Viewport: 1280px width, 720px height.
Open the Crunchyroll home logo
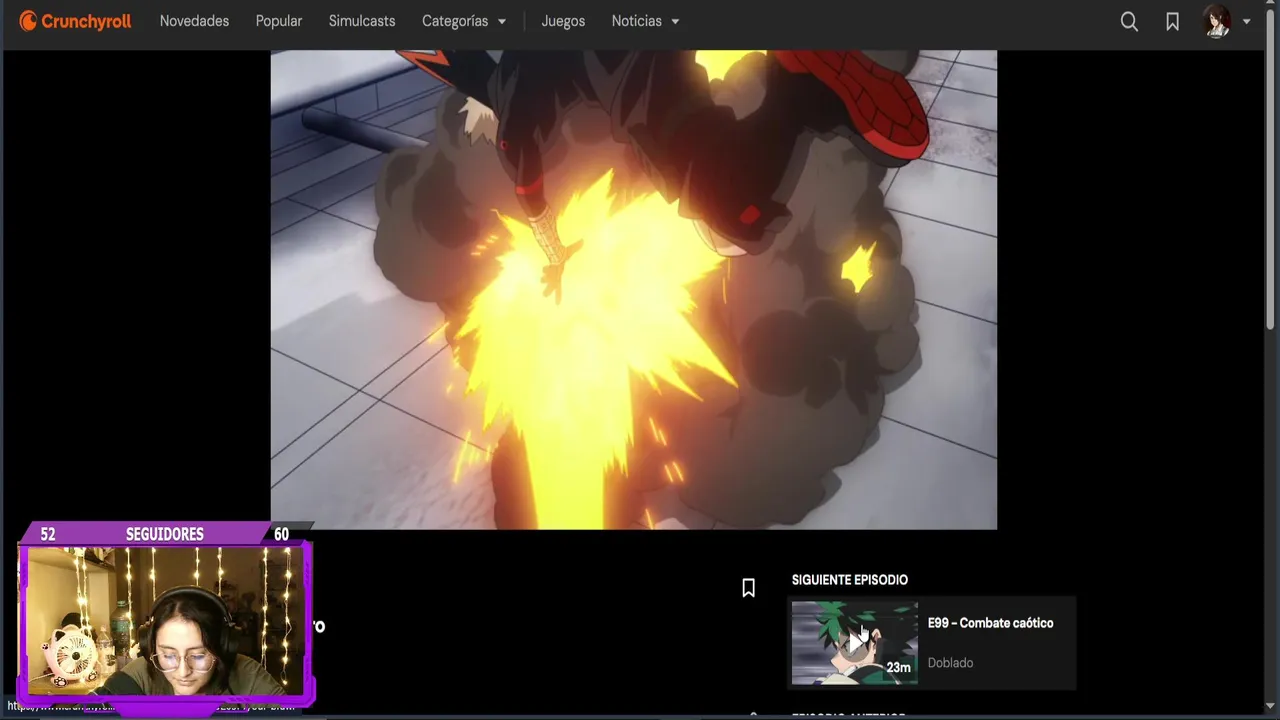point(75,21)
